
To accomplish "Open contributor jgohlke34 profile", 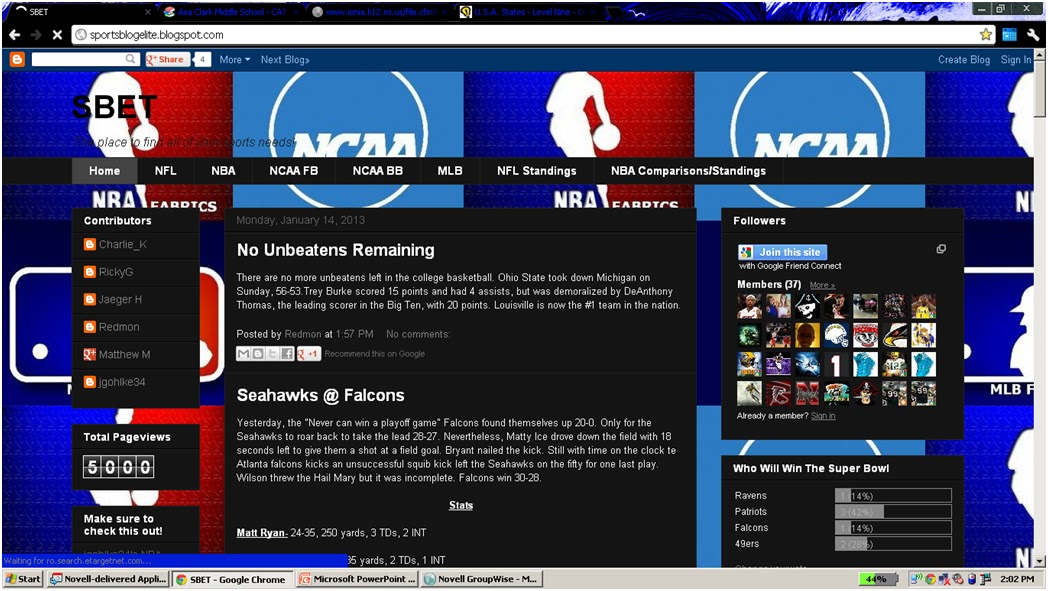I will pyautogui.click(x=122, y=382).
